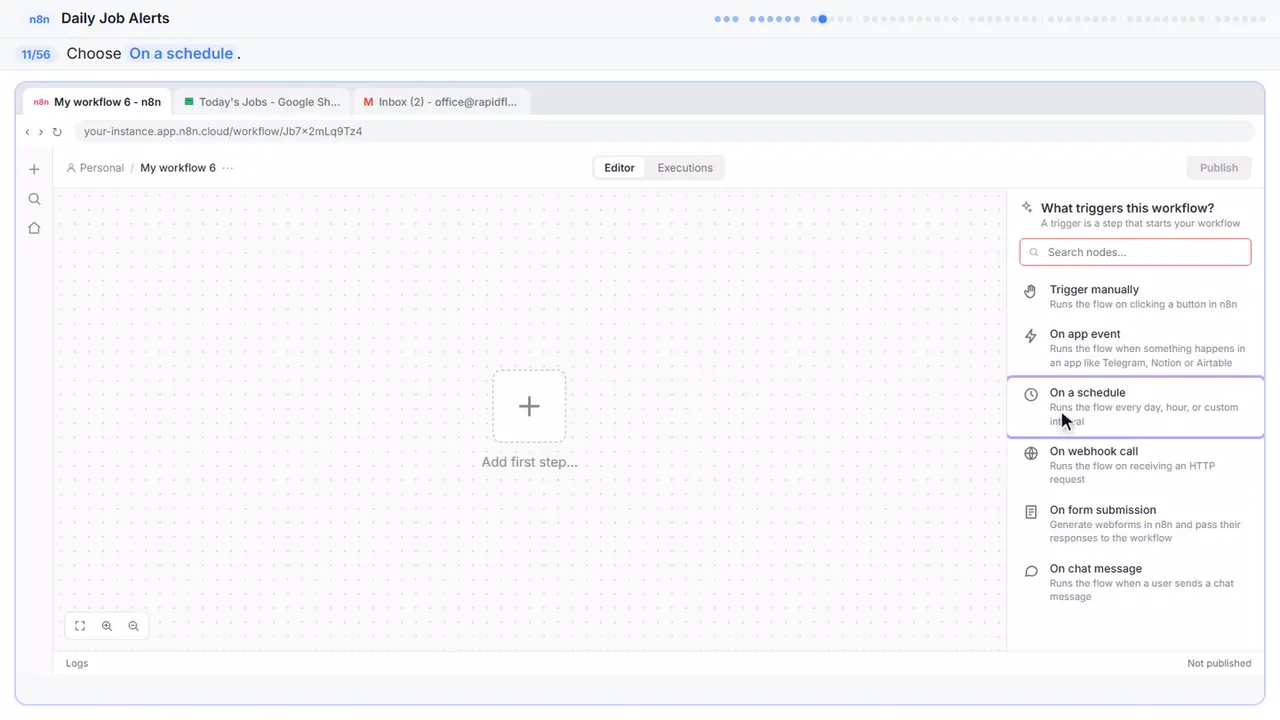Viewport: 1280px width, 720px height.
Task: Click the plus icon in left sidebar
Action: click(x=34, y=169)
